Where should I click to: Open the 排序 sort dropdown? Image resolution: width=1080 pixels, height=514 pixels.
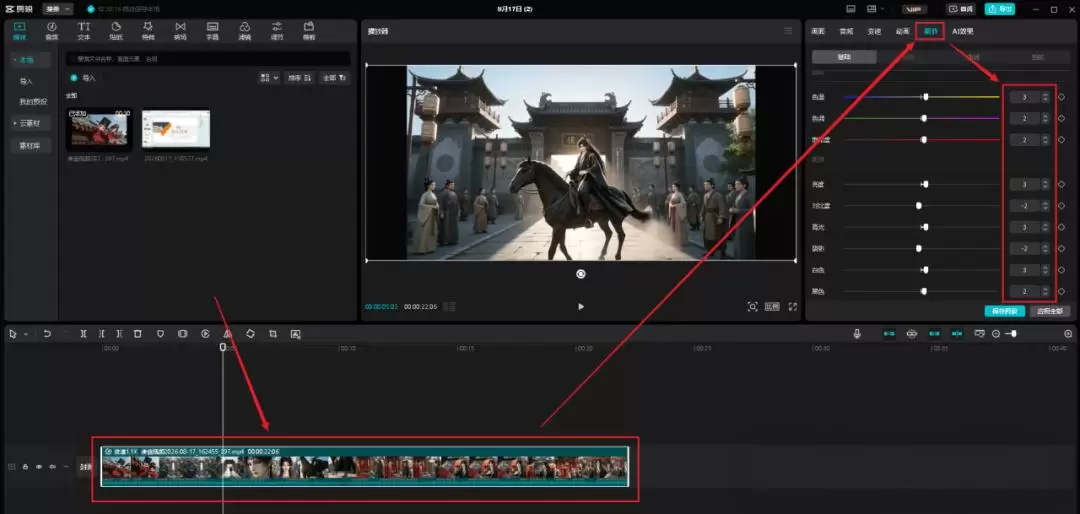300,78
